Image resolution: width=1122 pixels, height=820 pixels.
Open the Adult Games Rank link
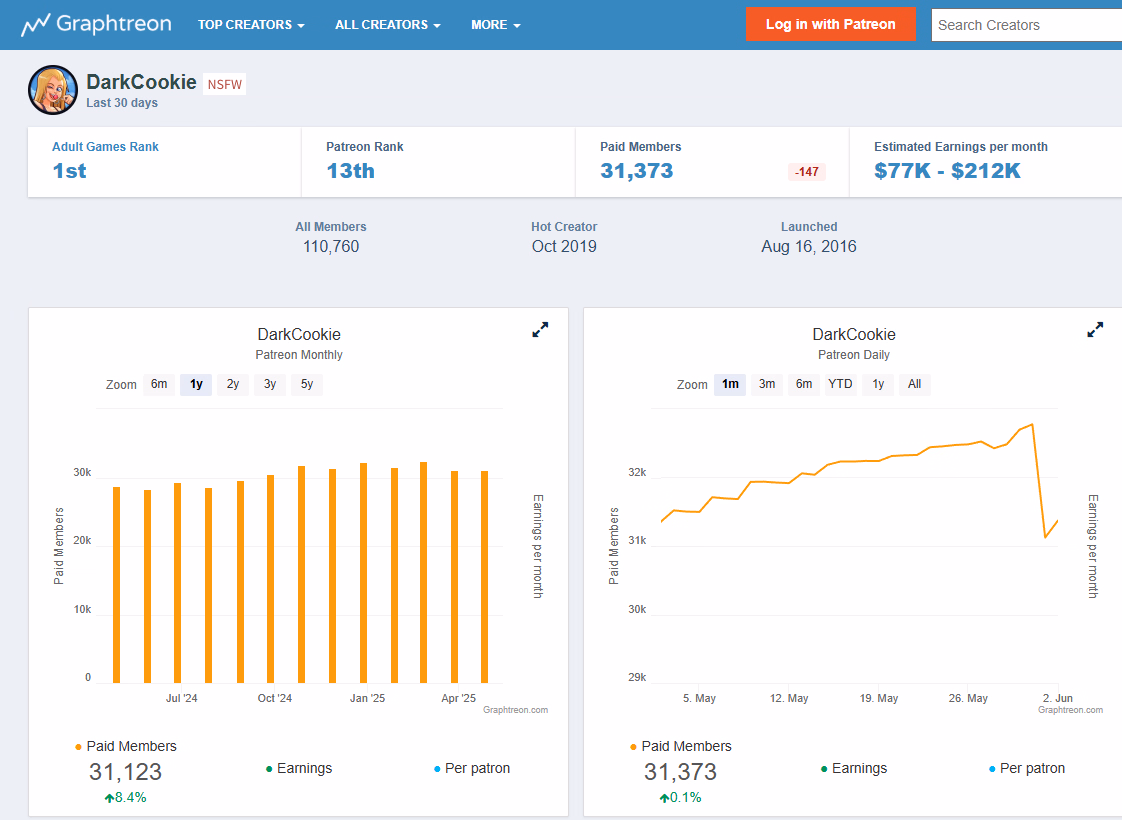[105, 147]
